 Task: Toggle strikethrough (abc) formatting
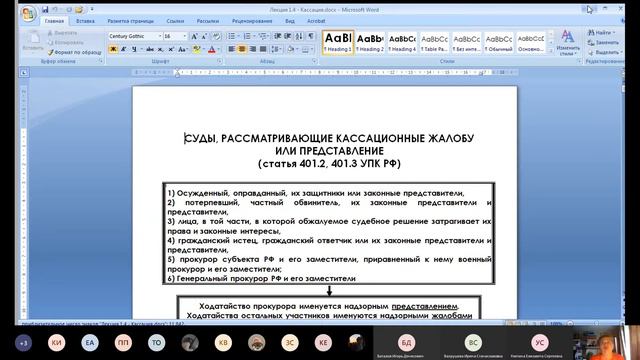[x=150, y=49]
